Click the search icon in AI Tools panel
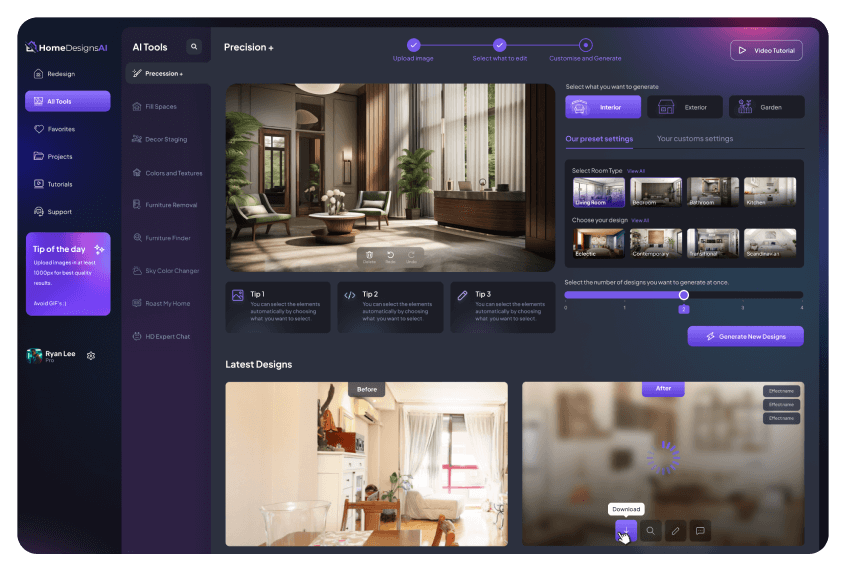Viewport: 846px width, 571px height. tap(194, 47)
